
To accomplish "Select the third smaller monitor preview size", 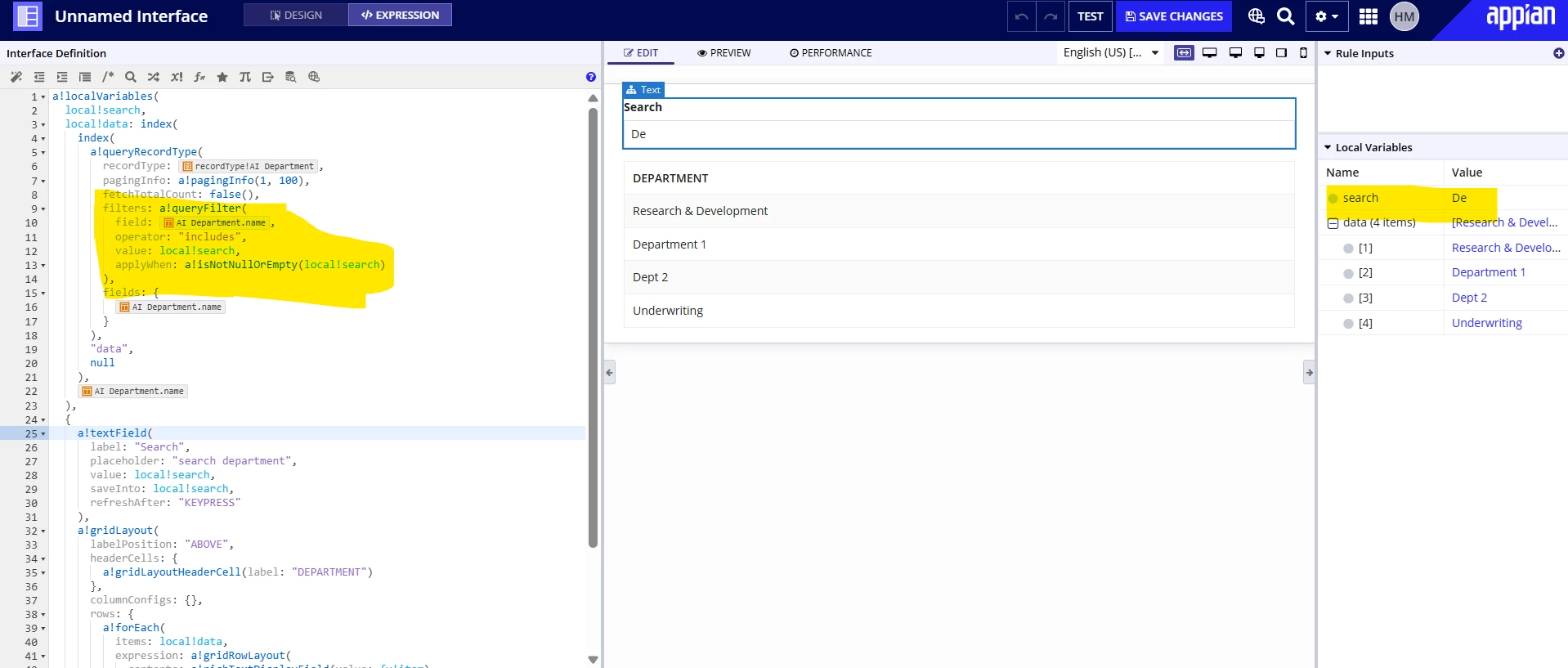I will [1259, 53].
